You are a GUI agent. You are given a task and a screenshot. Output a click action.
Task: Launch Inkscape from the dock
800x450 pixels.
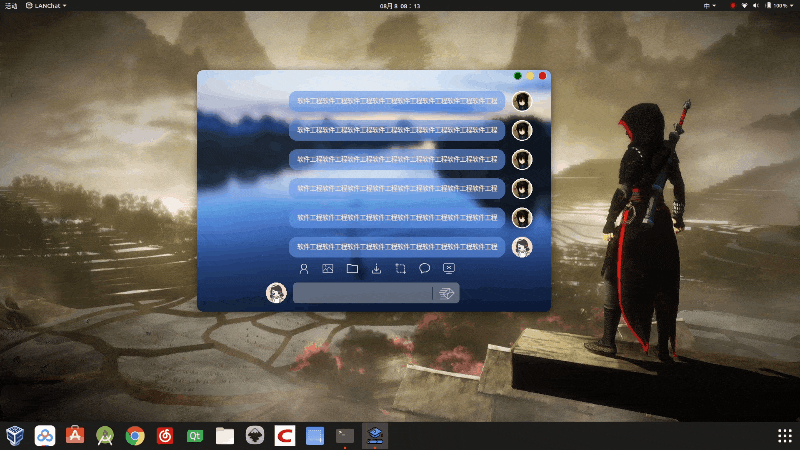(255, 436)
